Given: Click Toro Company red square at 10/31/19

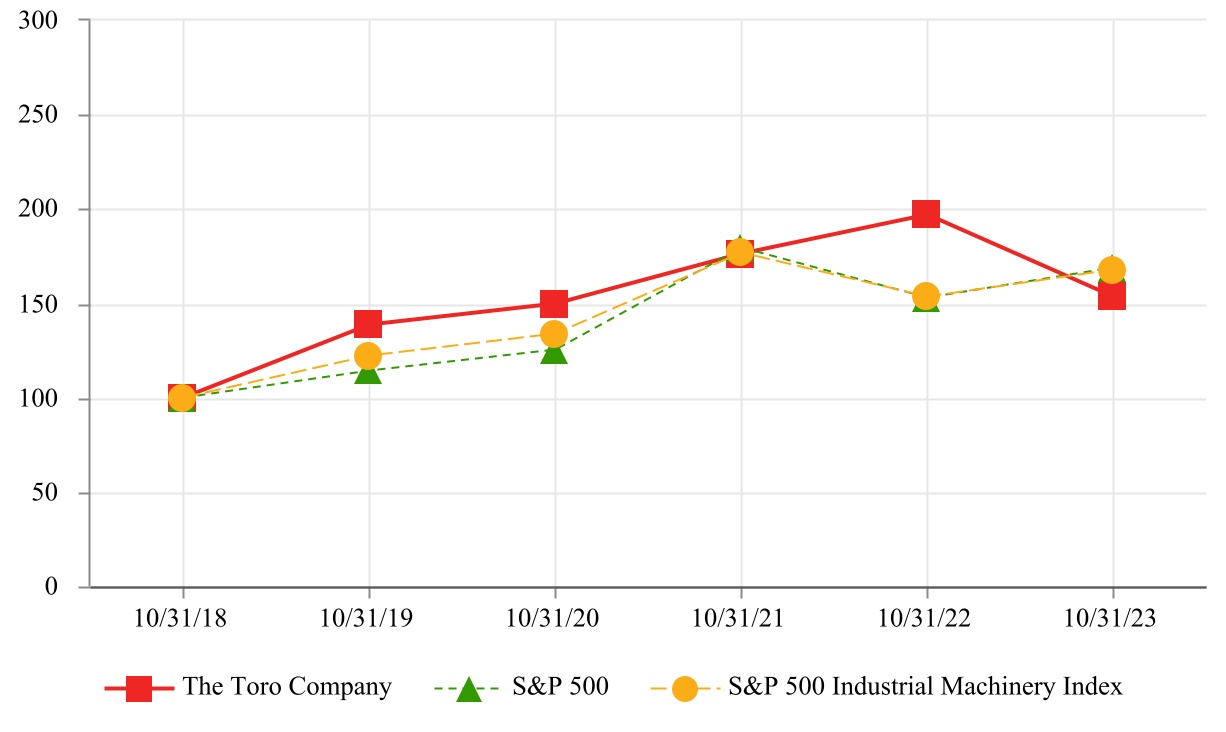Looking at the screenshot, I should coord(368,324).
